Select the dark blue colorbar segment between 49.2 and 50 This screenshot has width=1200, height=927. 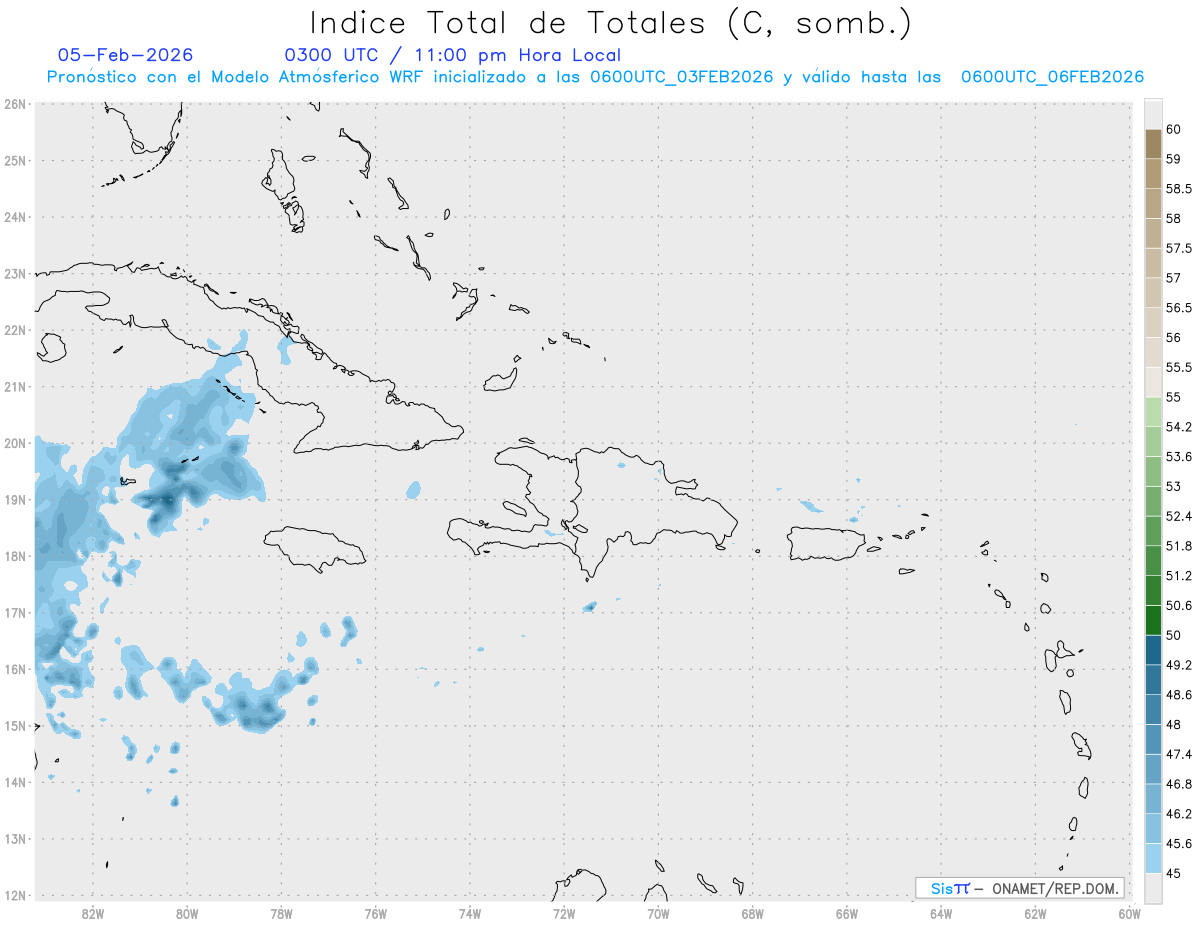pos(1153,650)
